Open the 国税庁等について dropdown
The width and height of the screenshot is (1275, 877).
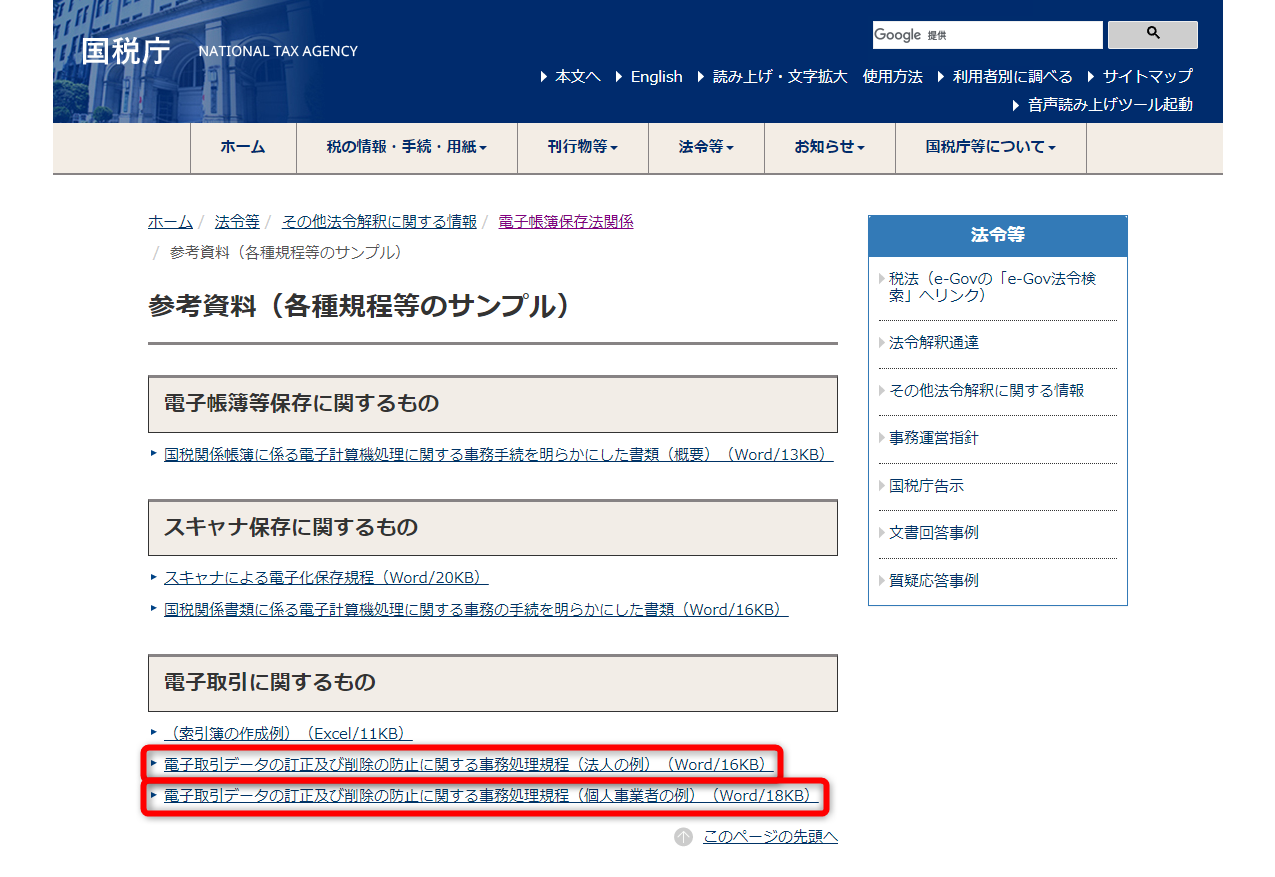tap(989, 147)
